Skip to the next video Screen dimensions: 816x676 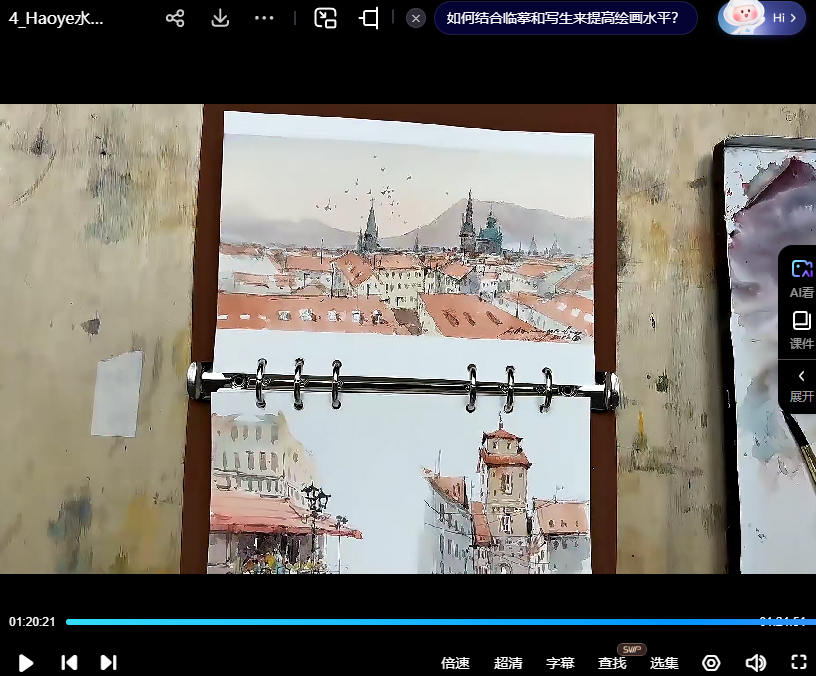pos(108,662)
